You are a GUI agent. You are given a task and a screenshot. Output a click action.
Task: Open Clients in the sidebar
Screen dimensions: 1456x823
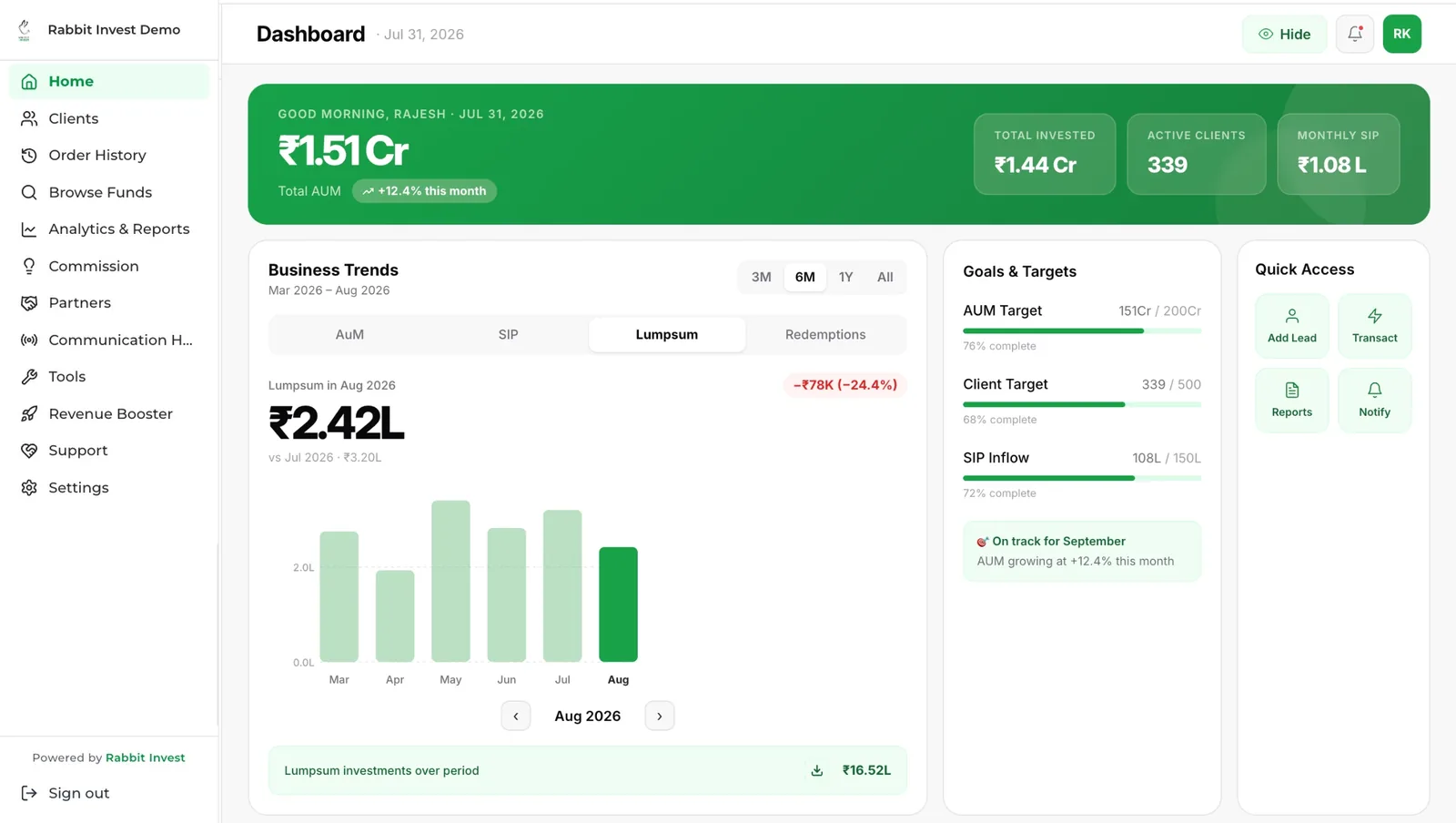[109, 118]
